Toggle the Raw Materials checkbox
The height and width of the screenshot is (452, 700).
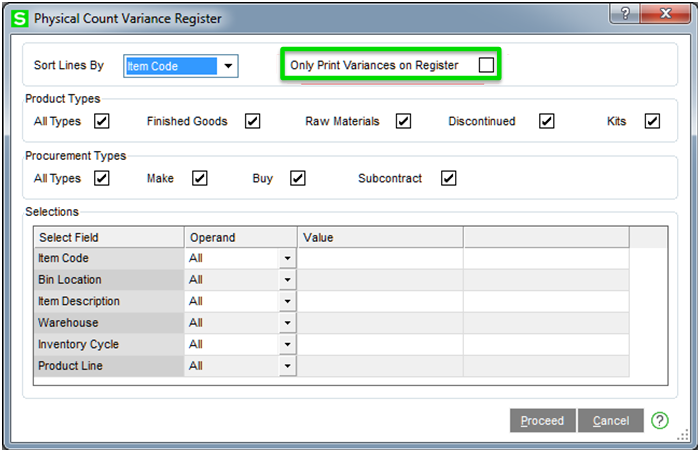(403, 121)
